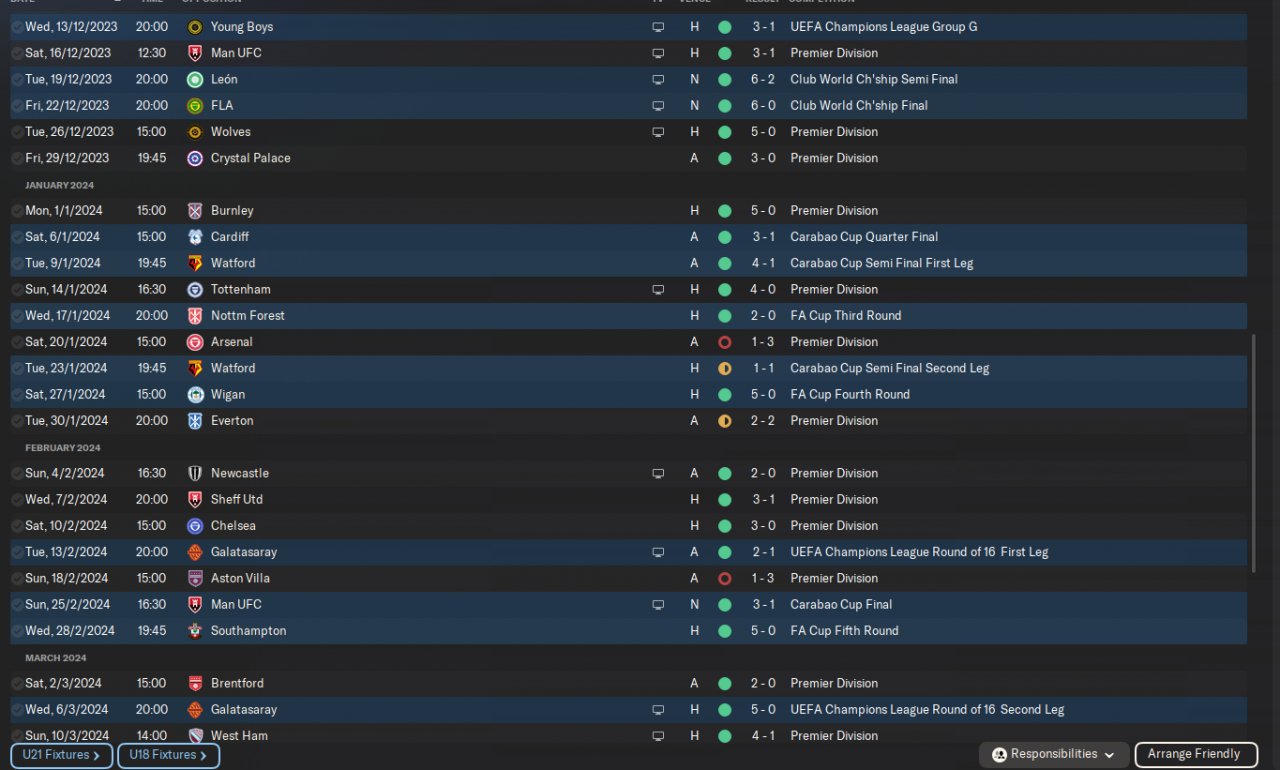
Task: Click the Southampton club badge
Action: 195,631
